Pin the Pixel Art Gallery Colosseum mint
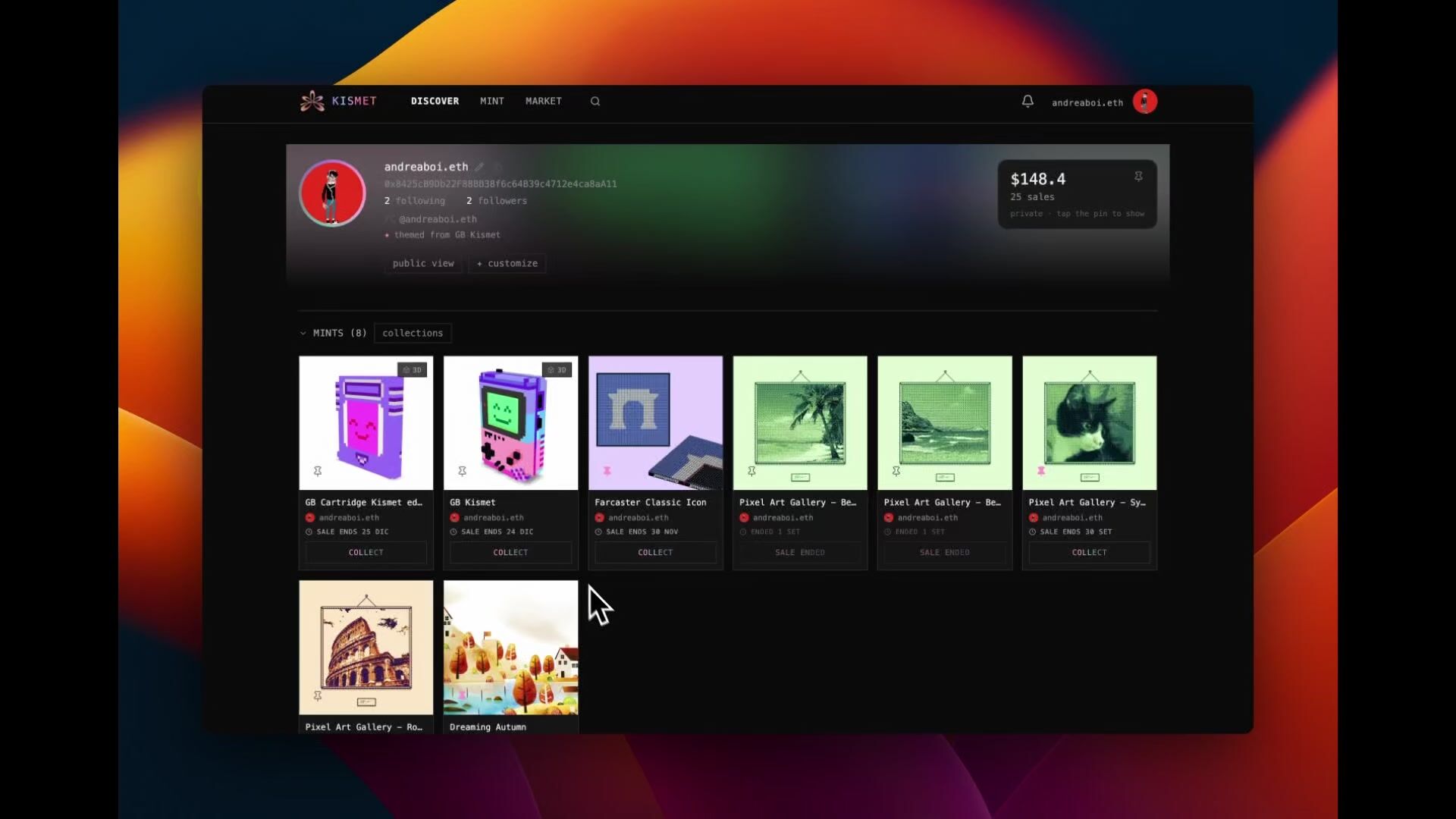1456x819 pixels. click(318, 695)
